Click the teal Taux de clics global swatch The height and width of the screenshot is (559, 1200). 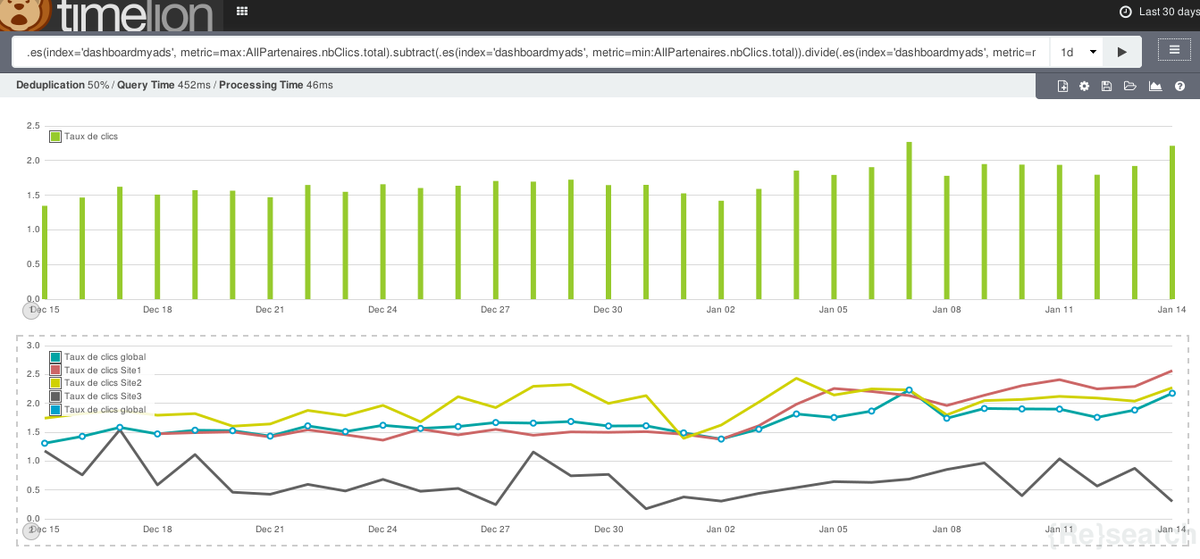coord(56,356)
